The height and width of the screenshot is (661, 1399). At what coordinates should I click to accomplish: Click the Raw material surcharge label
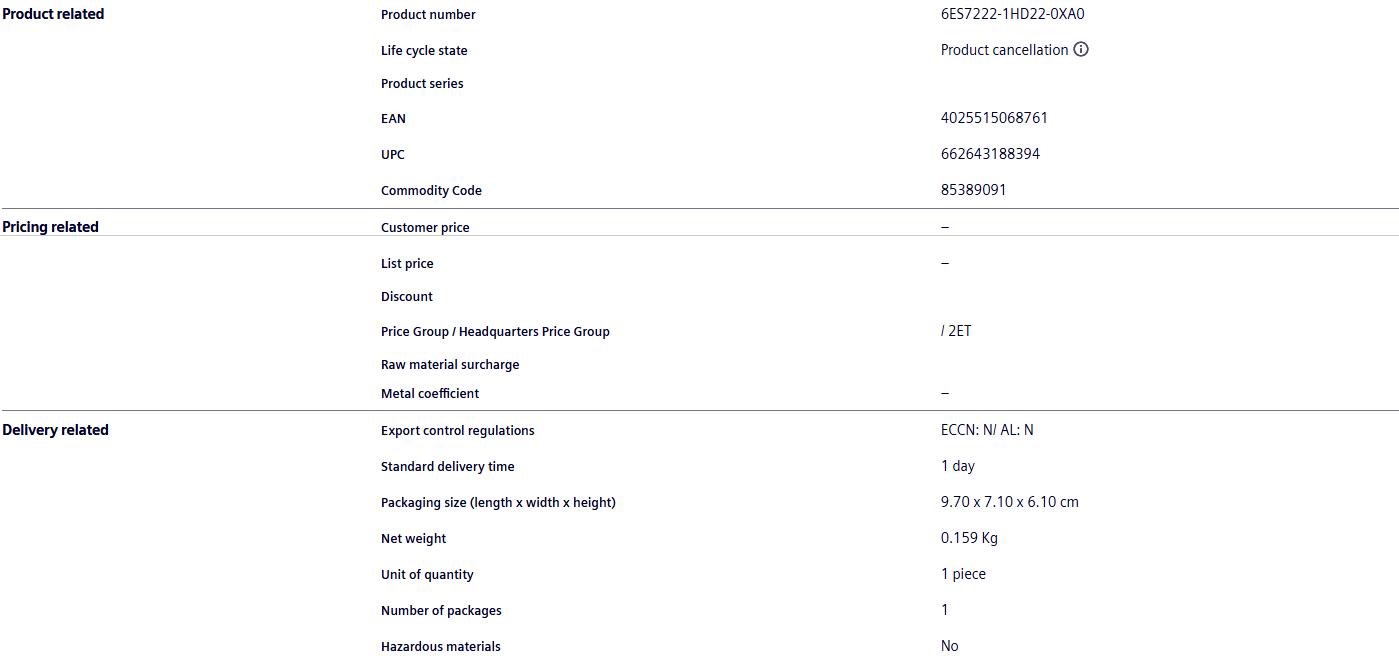tap(450, 365)
